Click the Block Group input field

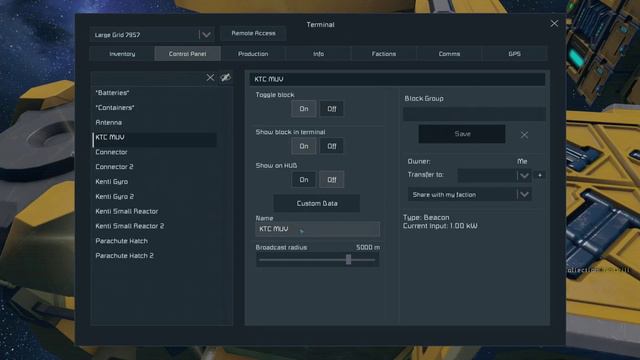click(x=474, y=114)
